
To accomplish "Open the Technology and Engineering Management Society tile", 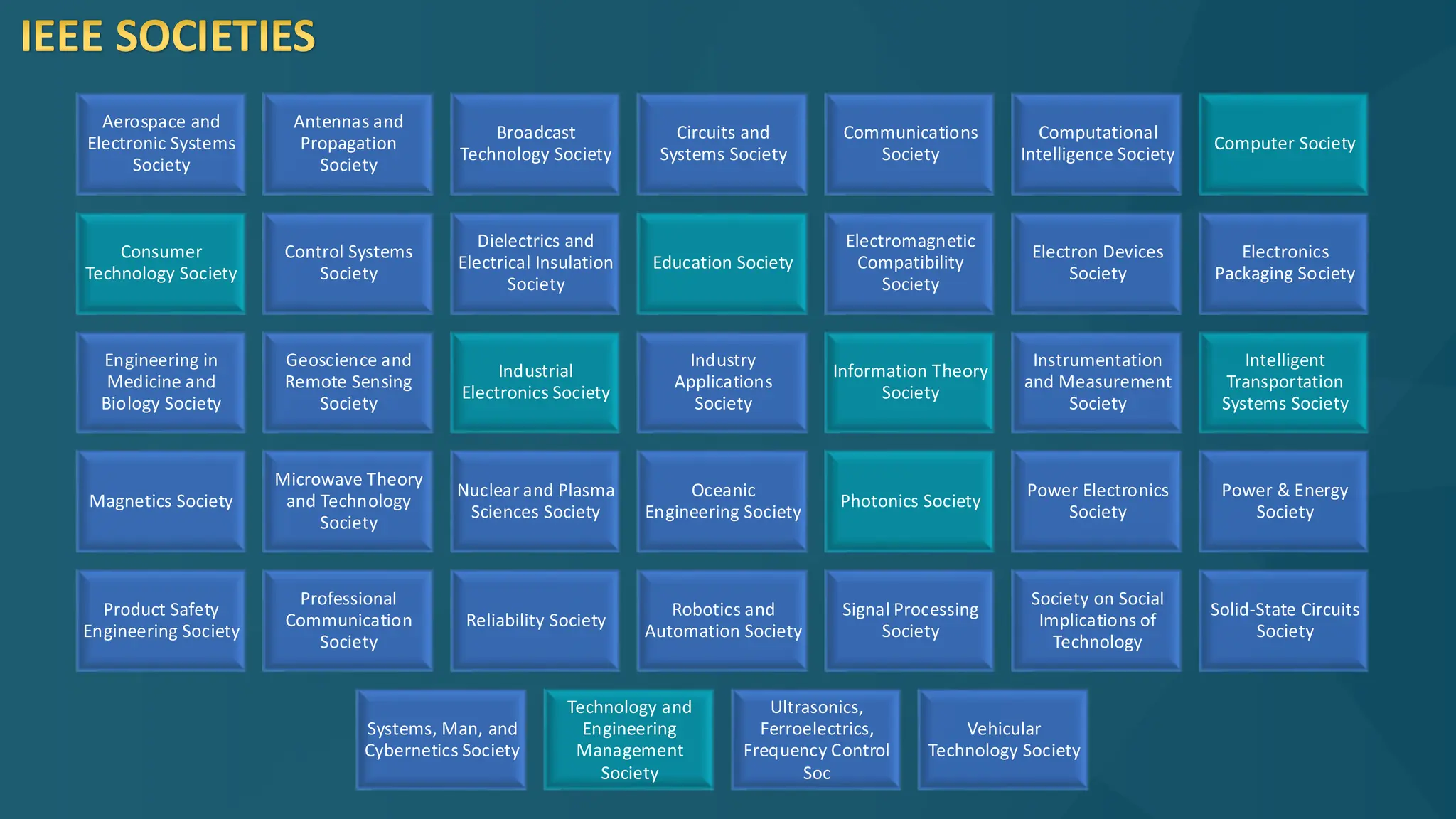I will coord(629,739).
